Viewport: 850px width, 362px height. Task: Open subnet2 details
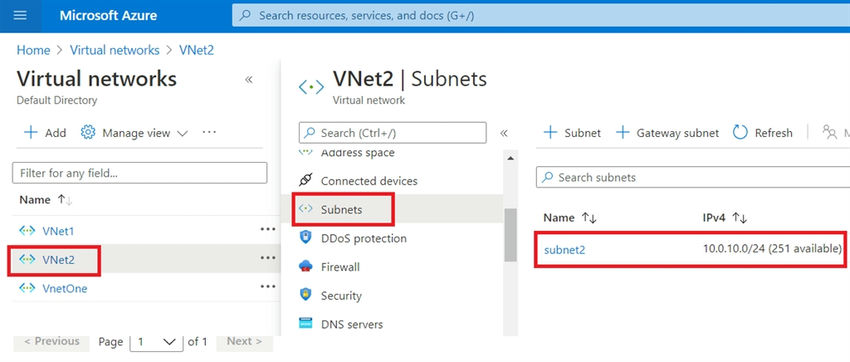pyautogui.click(x=564, y=250)
